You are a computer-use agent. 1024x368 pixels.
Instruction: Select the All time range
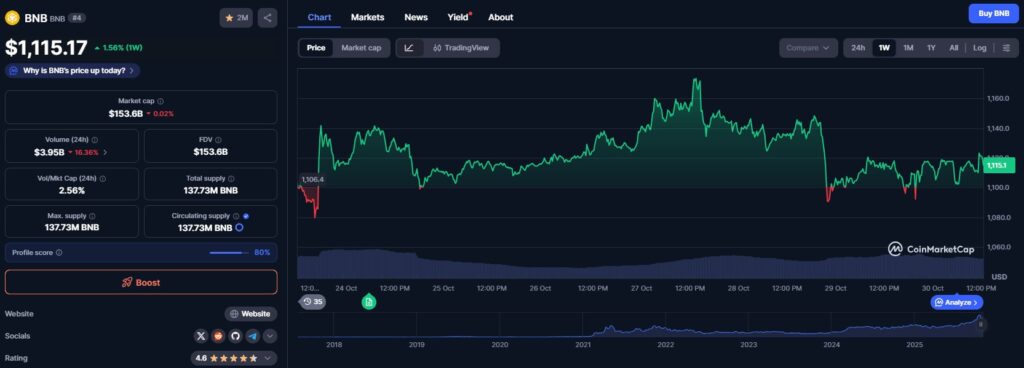coord(953,48)
